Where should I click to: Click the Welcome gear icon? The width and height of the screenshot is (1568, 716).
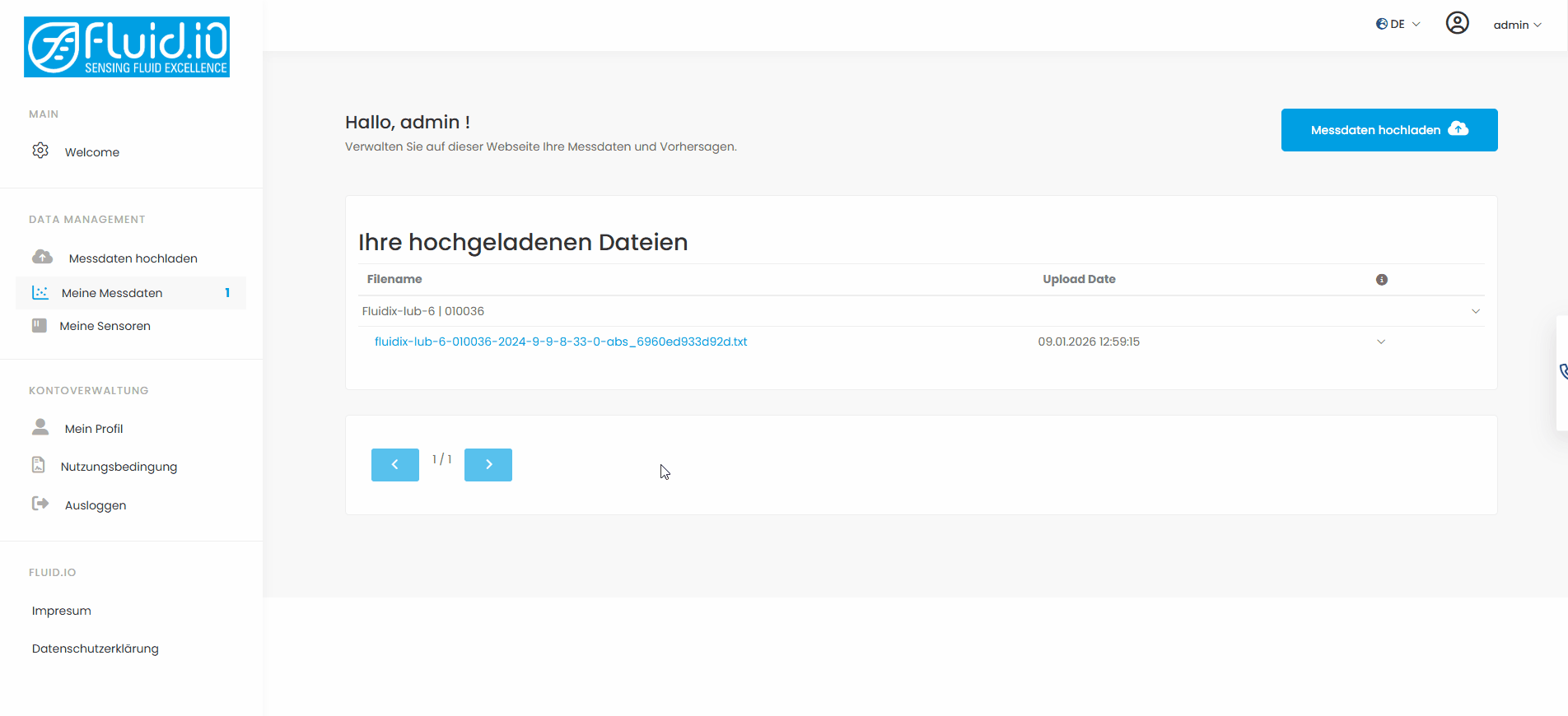click(x=40, y=151)
